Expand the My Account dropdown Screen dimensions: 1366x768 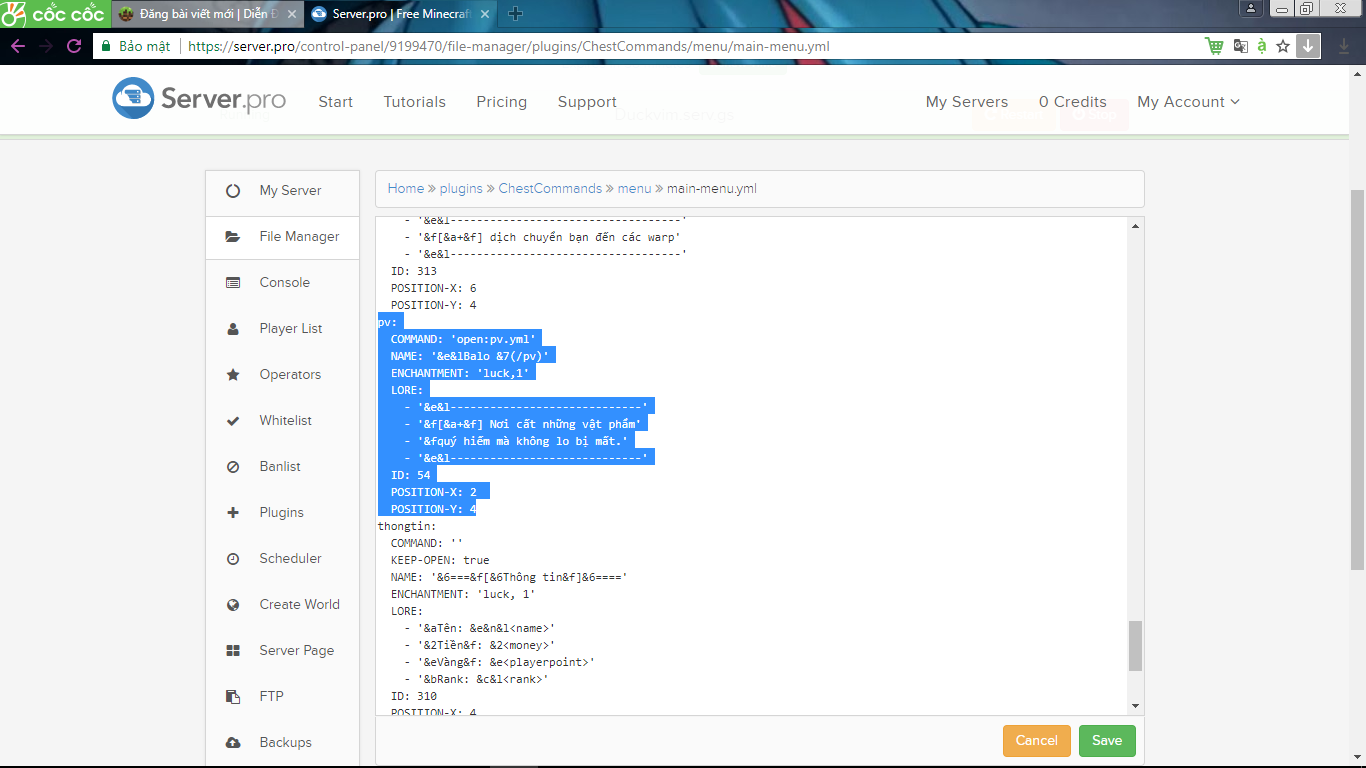1188,102
